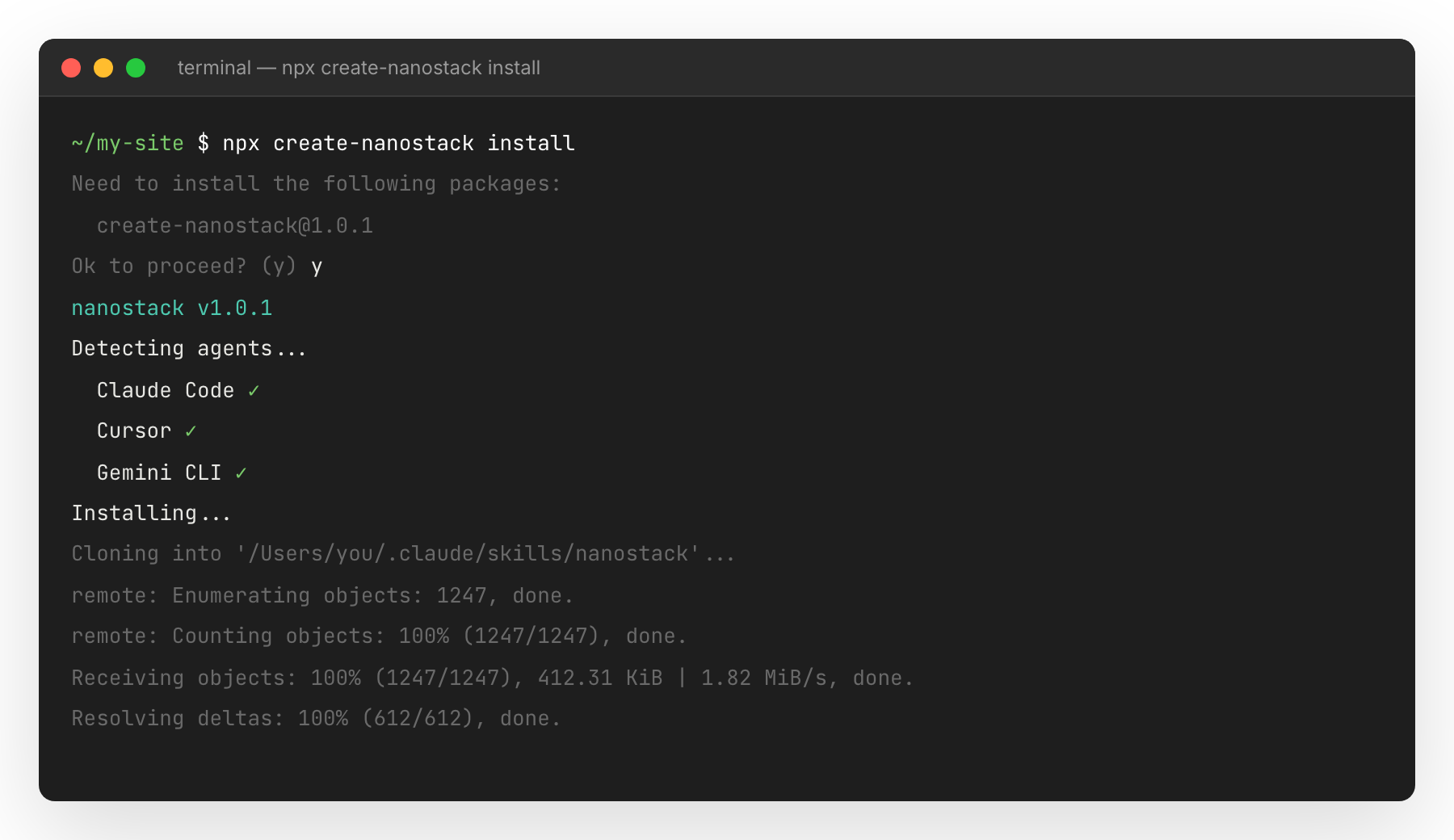The image size is (1454, 840).
Task: Select the green checkmark beside Cursor
Action: [191, 431]
